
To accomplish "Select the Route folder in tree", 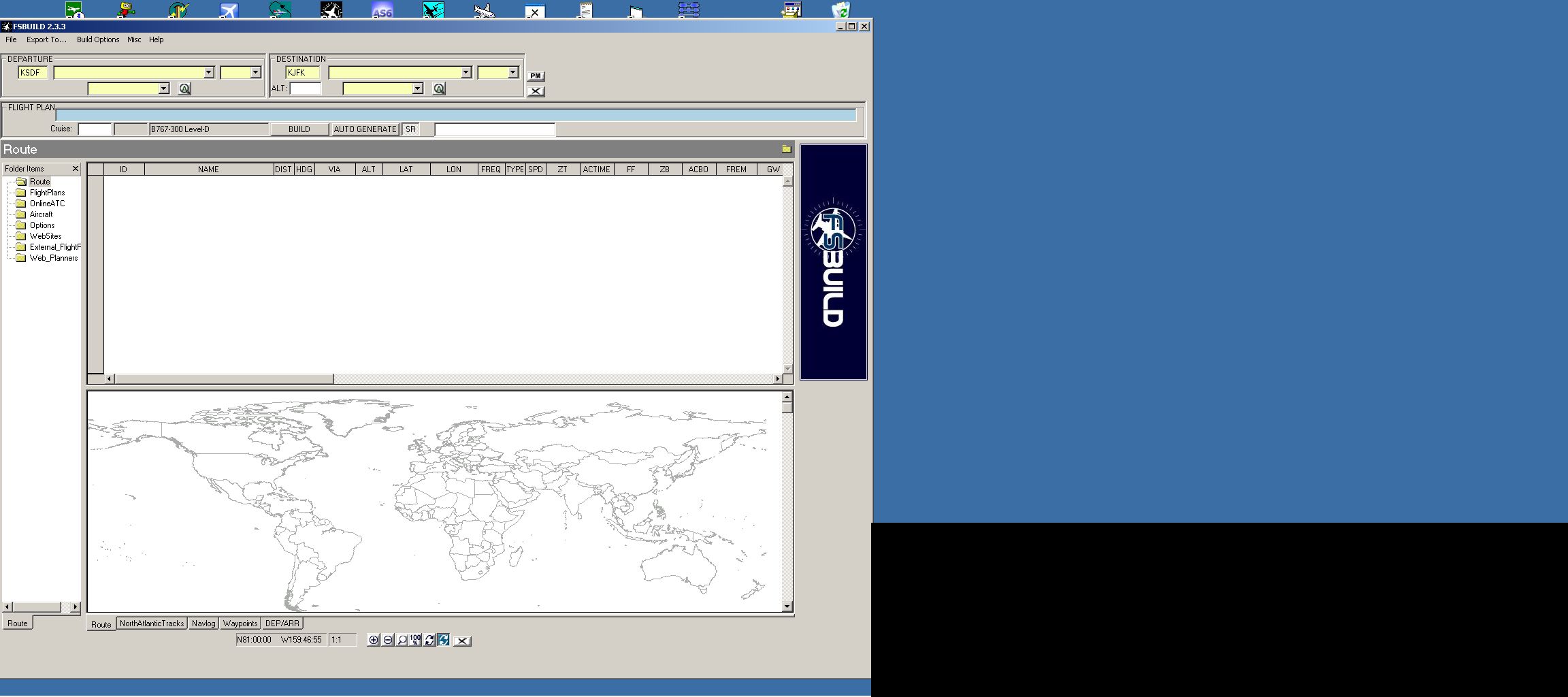I will 39,182.
